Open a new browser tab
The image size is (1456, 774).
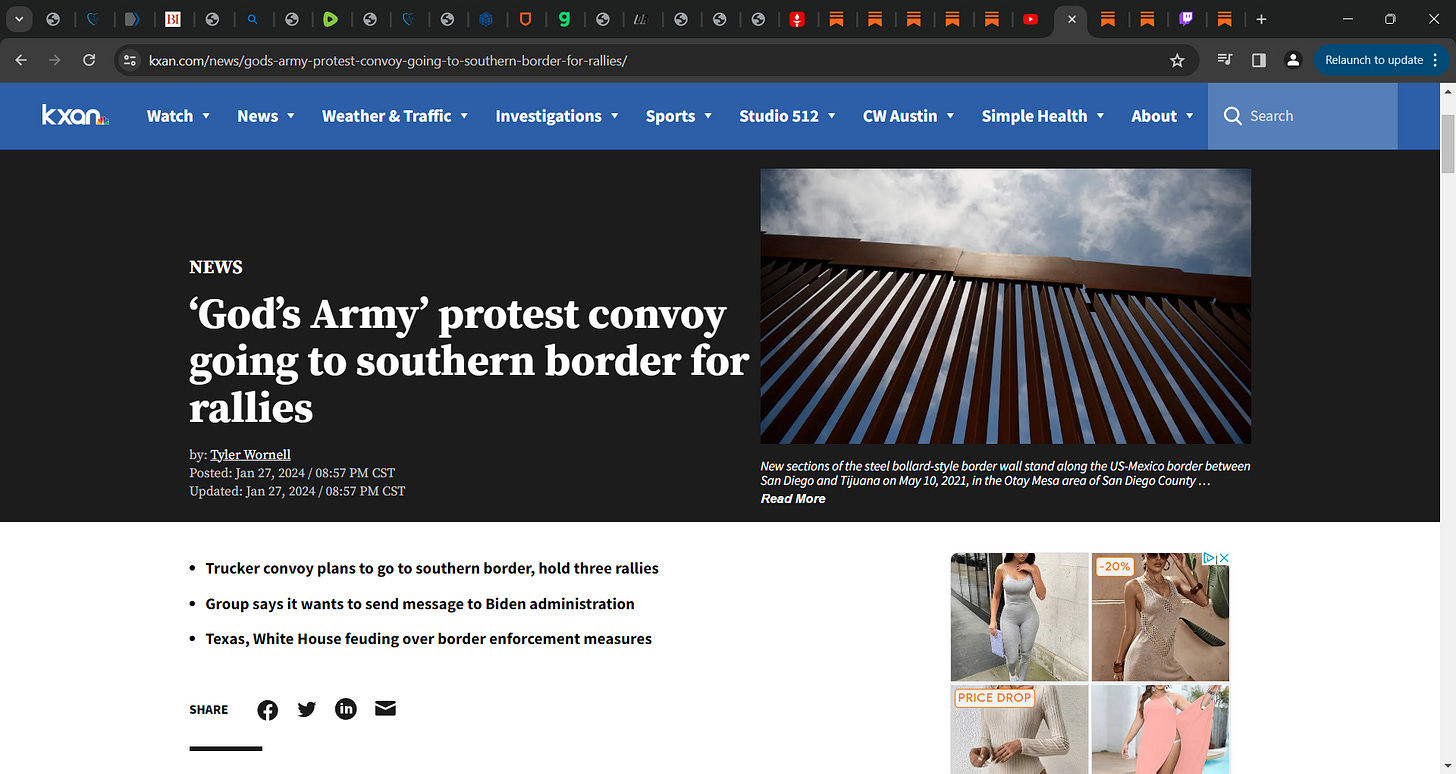1261,19
